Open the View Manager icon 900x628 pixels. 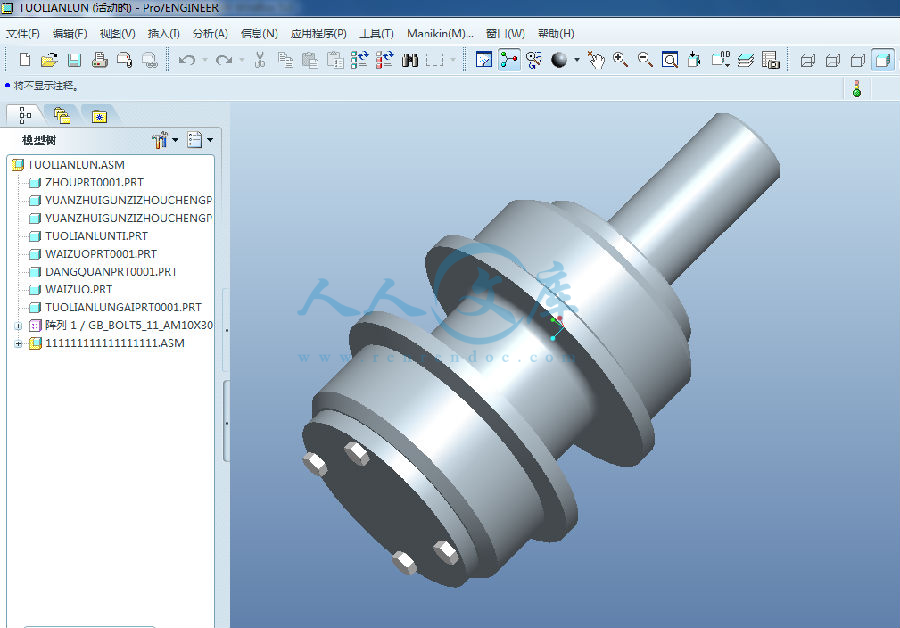pyautogui.click(x=771, y=60)
